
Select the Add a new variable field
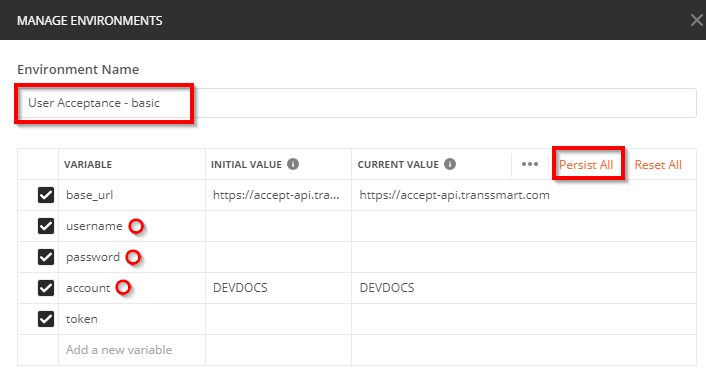pos(132,350)
